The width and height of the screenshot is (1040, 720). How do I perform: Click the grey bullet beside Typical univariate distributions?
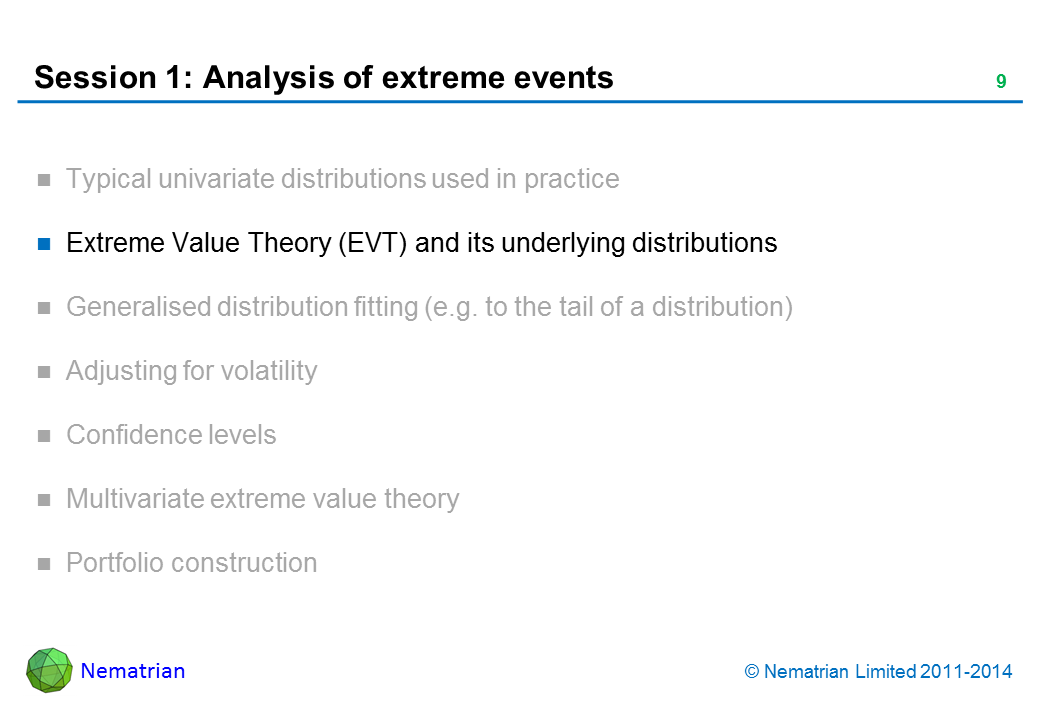pyautogui.click(x=44, y=180)
